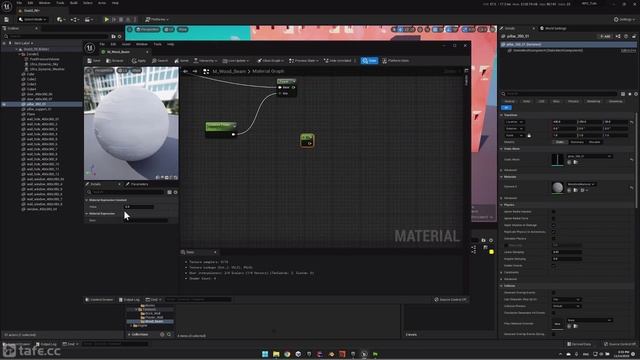Open Platforms dropdown in main toolbar

tap(157, 19)
